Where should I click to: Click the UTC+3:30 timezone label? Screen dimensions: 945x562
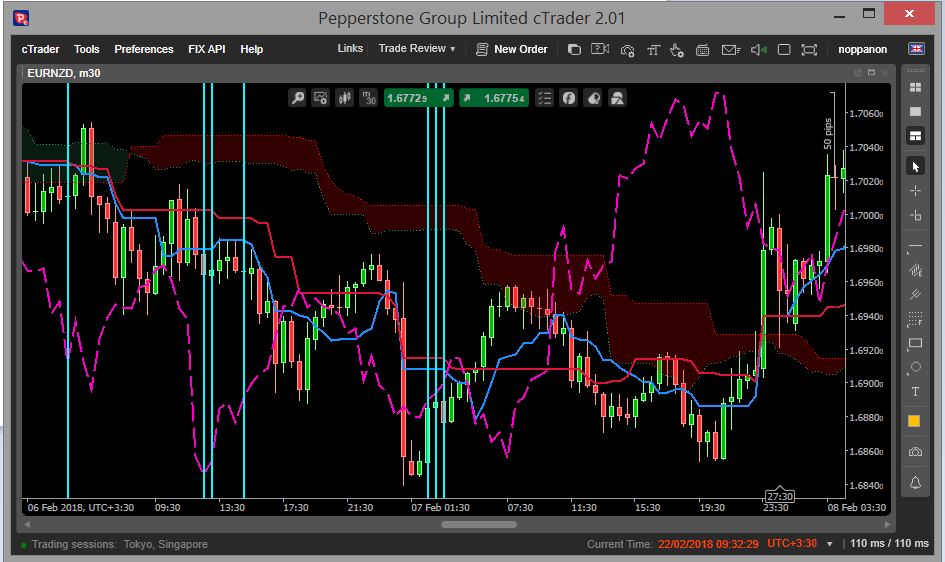(792, 543)
